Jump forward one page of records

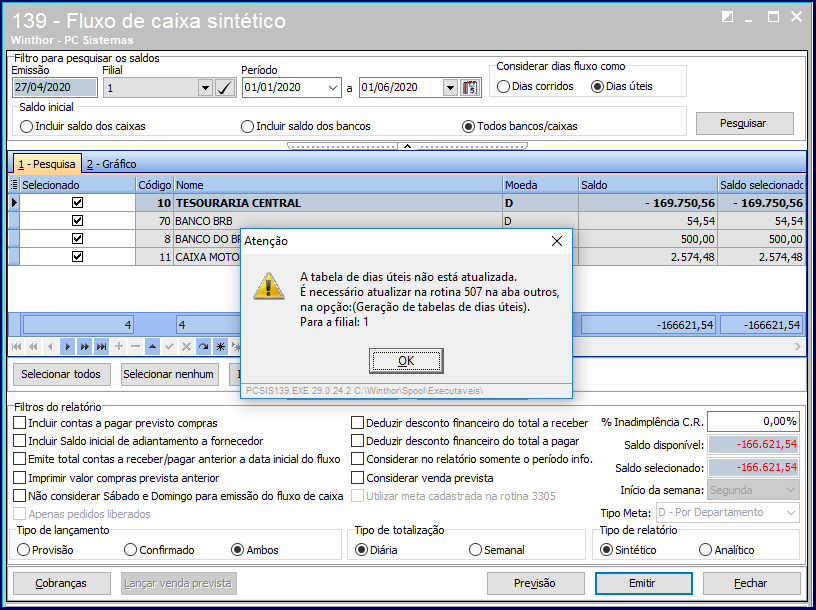[x=85, y=347]
